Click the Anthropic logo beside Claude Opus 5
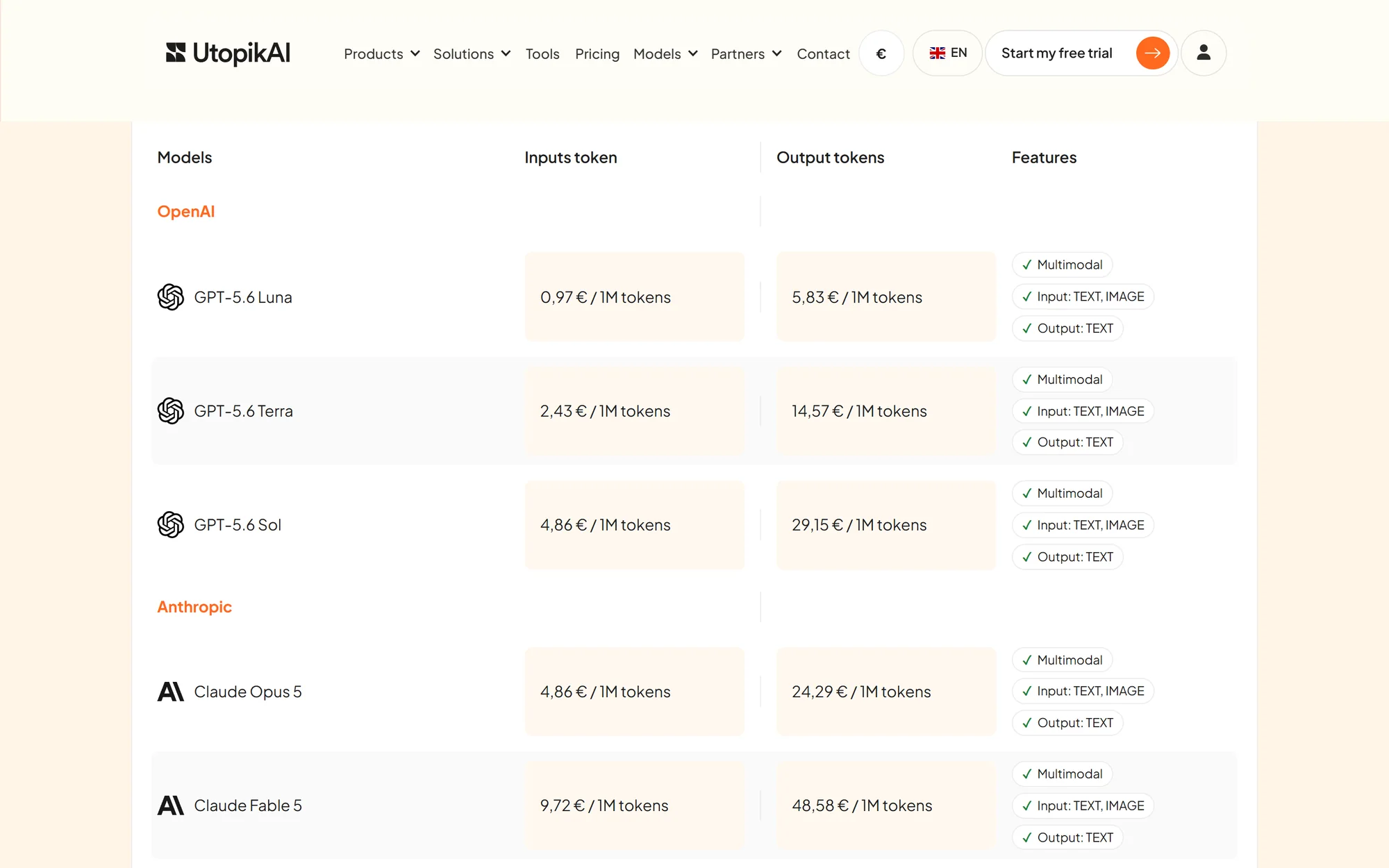Image resolution: width=1389 pixels, height=868 pixels. click(x=171, y=692)
